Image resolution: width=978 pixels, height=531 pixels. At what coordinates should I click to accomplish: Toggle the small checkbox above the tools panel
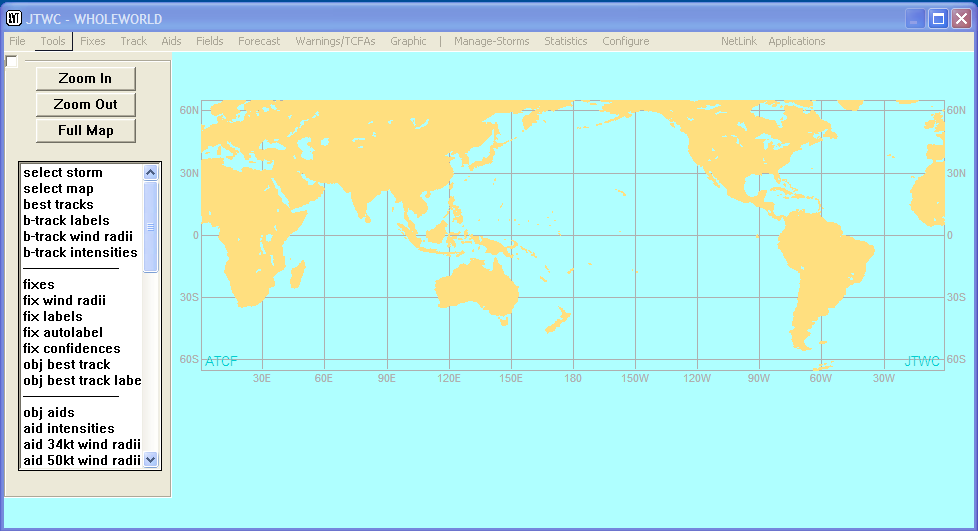(11, 62)
